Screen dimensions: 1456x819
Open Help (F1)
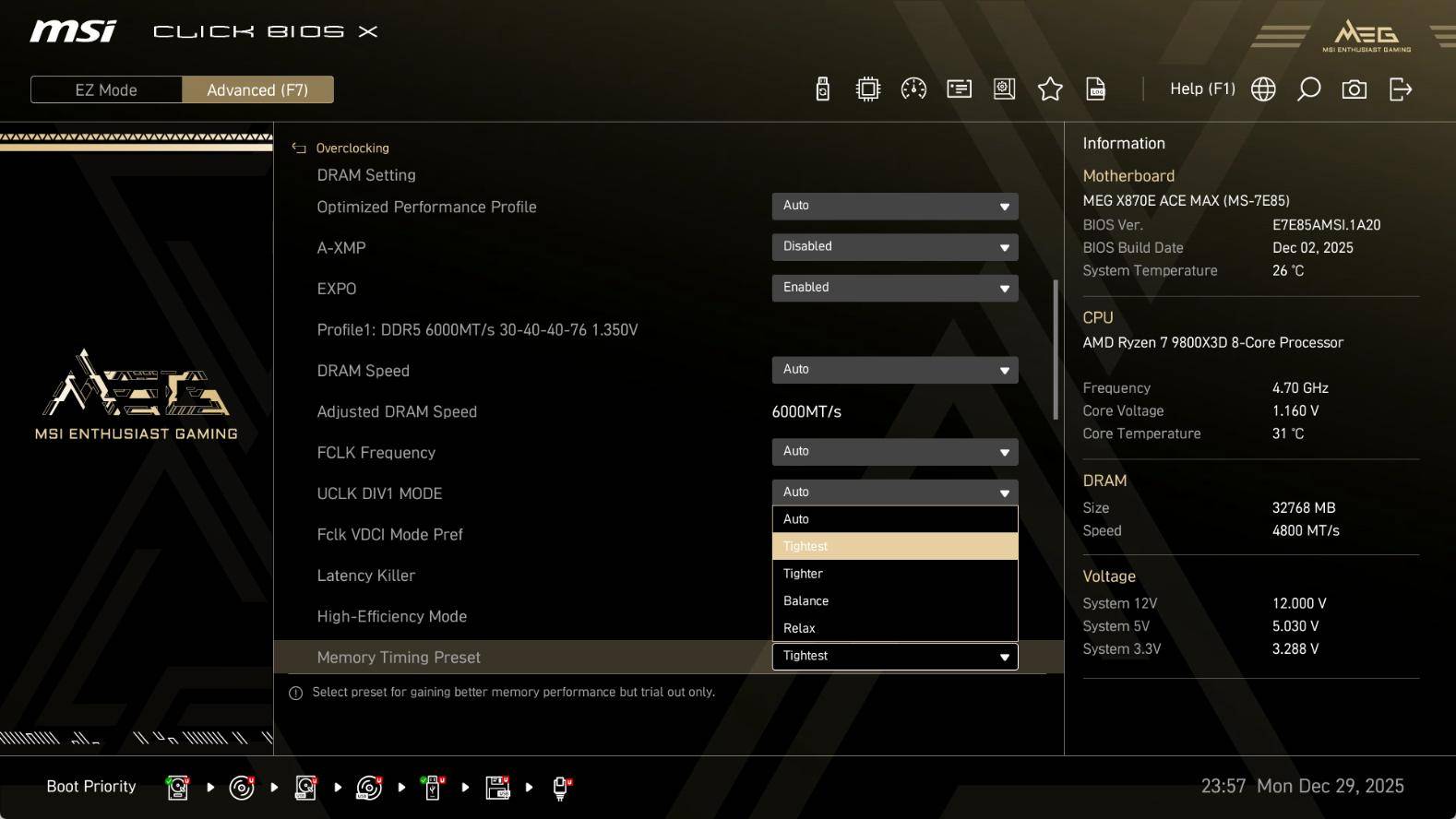1201,89
